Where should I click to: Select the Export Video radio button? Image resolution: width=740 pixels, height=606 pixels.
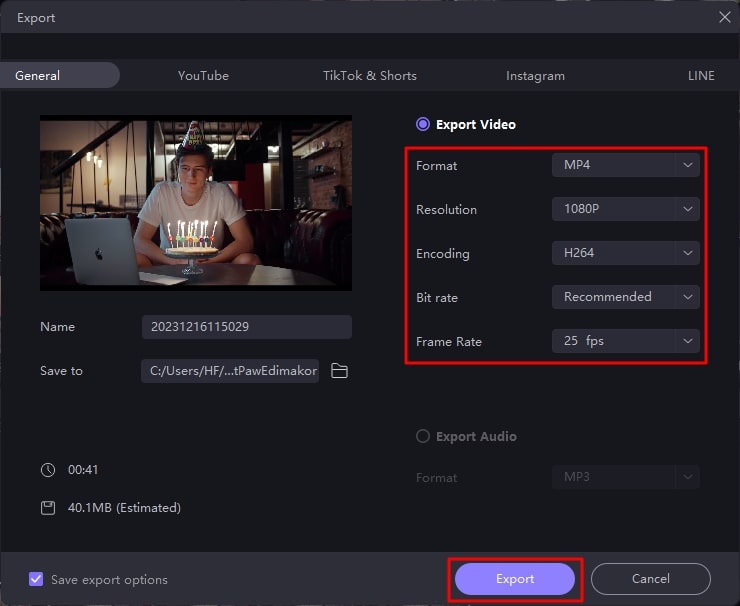tap(423, 124)
